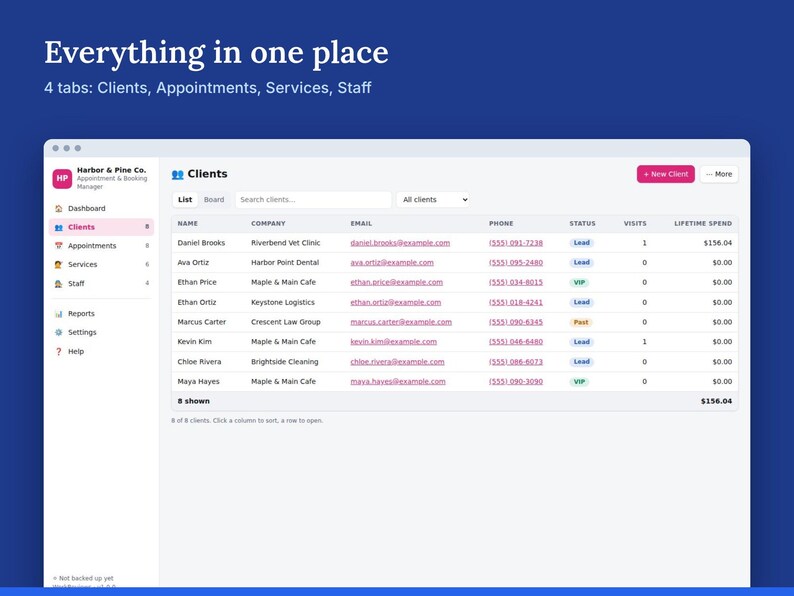This screenshot has height=596, width=794.
Task: Select the Ethan Price name cell
Action: pyautogui.click(x=197, y=283)
